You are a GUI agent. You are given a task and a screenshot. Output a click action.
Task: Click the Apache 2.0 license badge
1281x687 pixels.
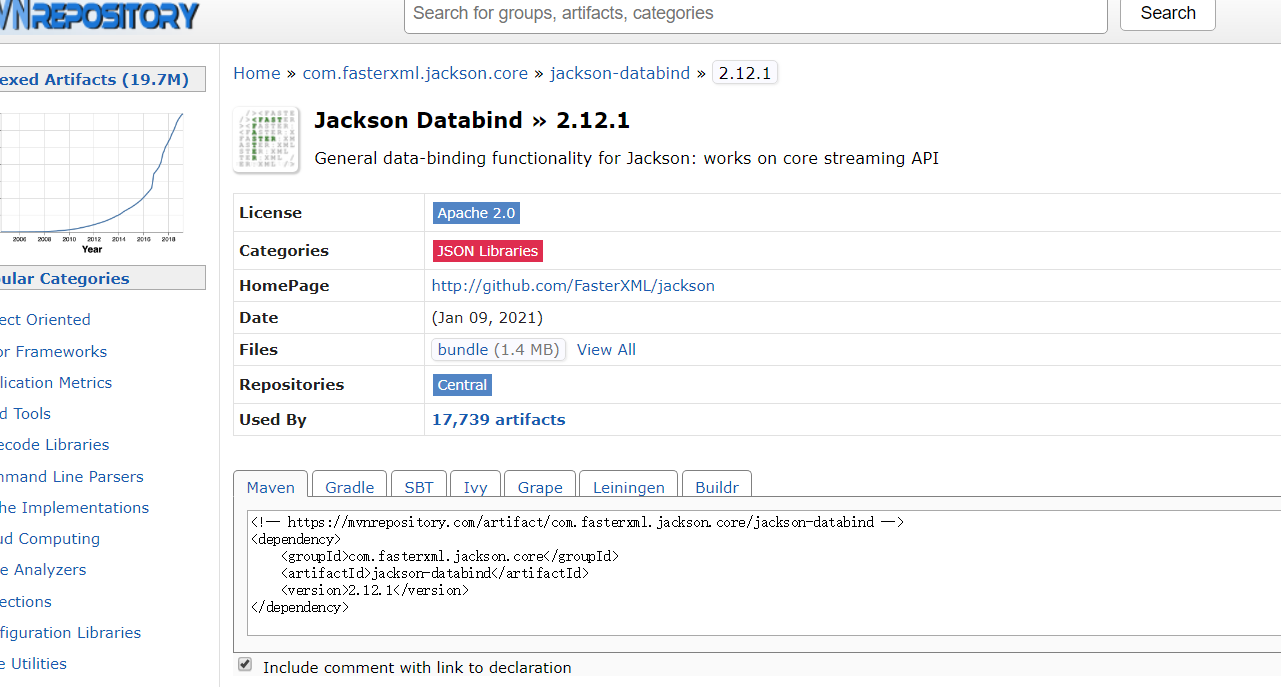(476, 213)
